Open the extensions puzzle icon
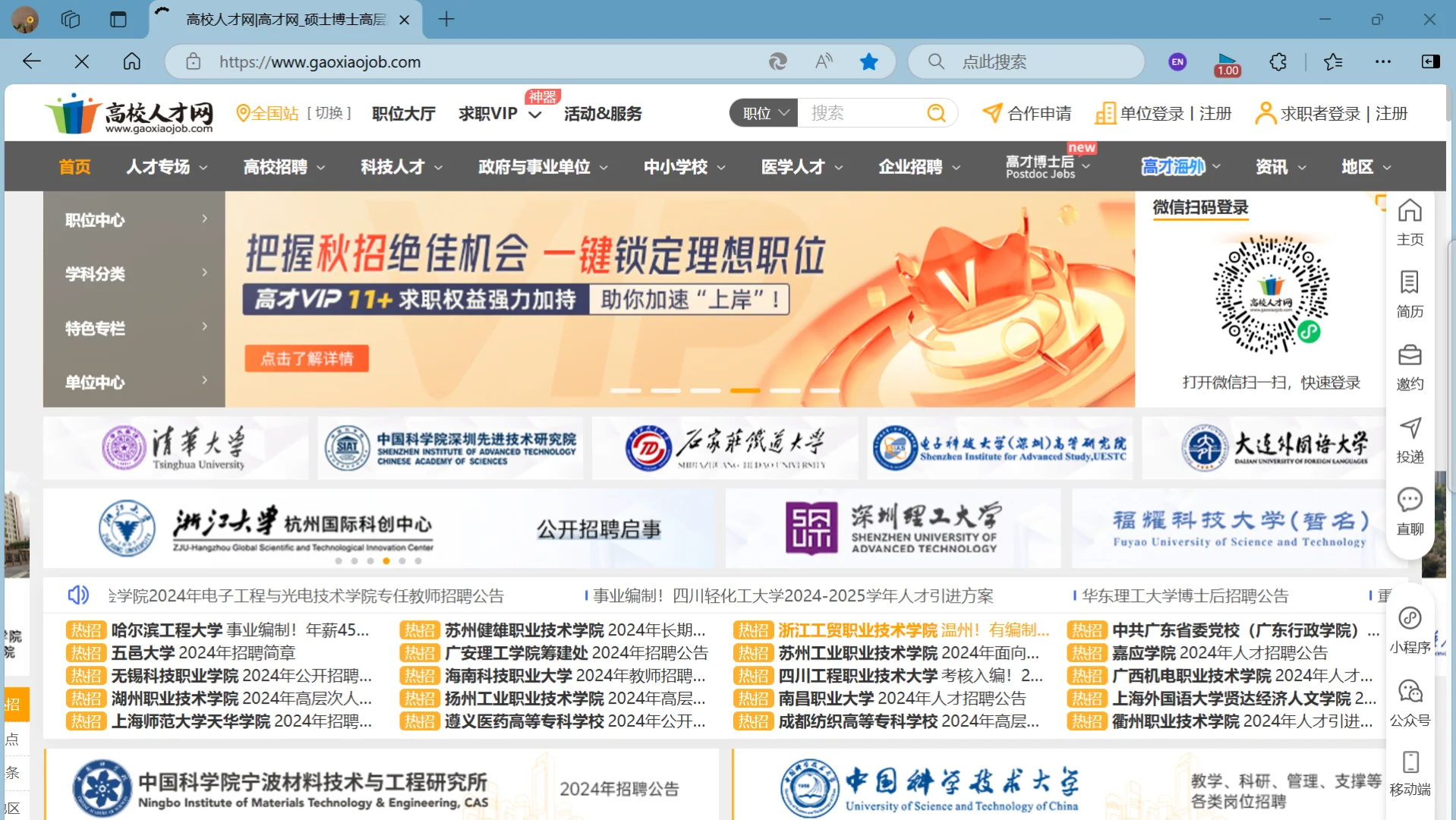 (1278, 61)
